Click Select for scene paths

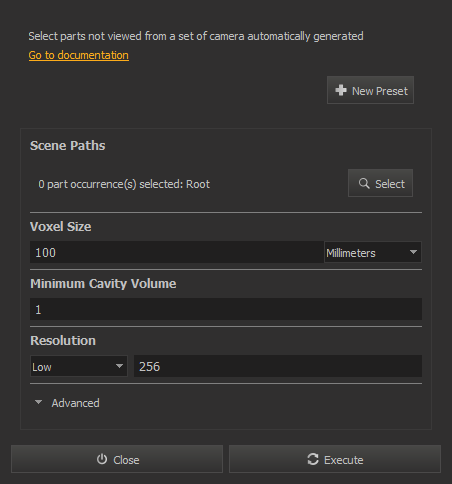[380, 183]
